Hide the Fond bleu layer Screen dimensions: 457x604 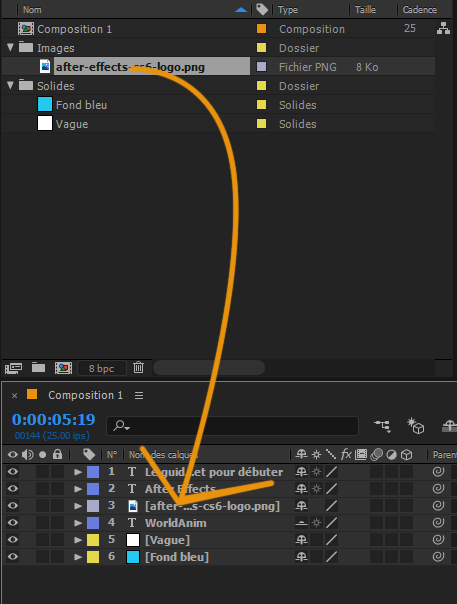13,556
